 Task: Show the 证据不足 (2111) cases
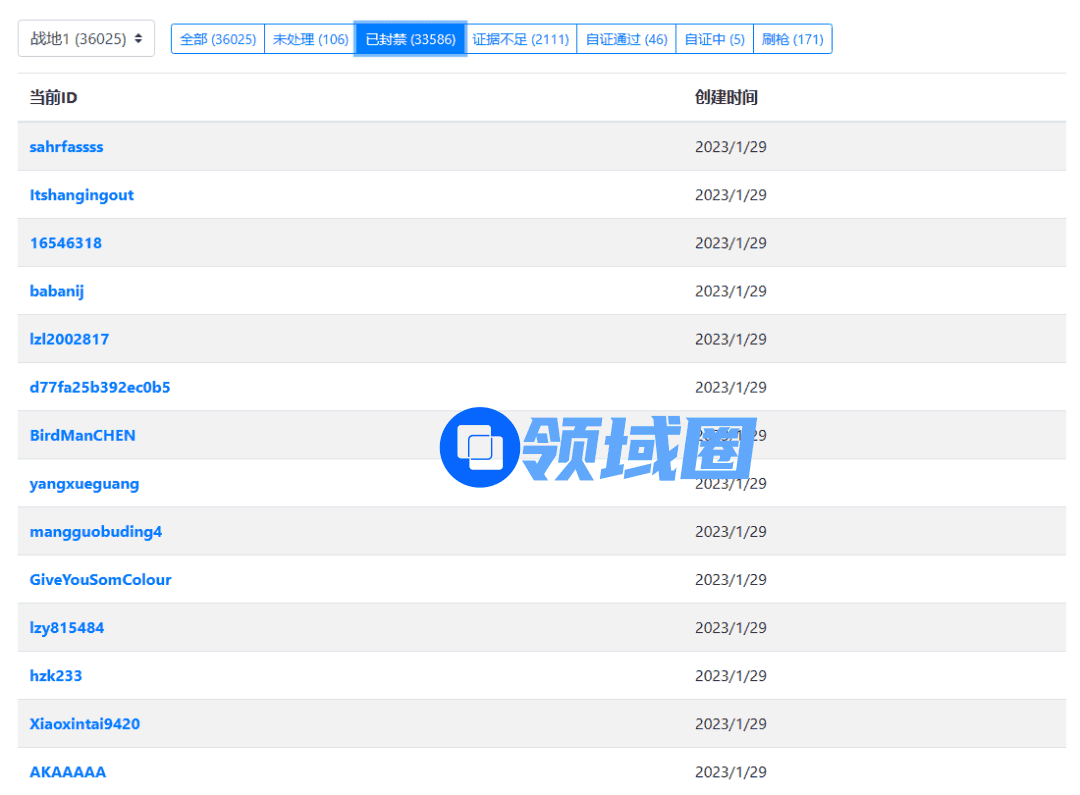pos(520,40)
